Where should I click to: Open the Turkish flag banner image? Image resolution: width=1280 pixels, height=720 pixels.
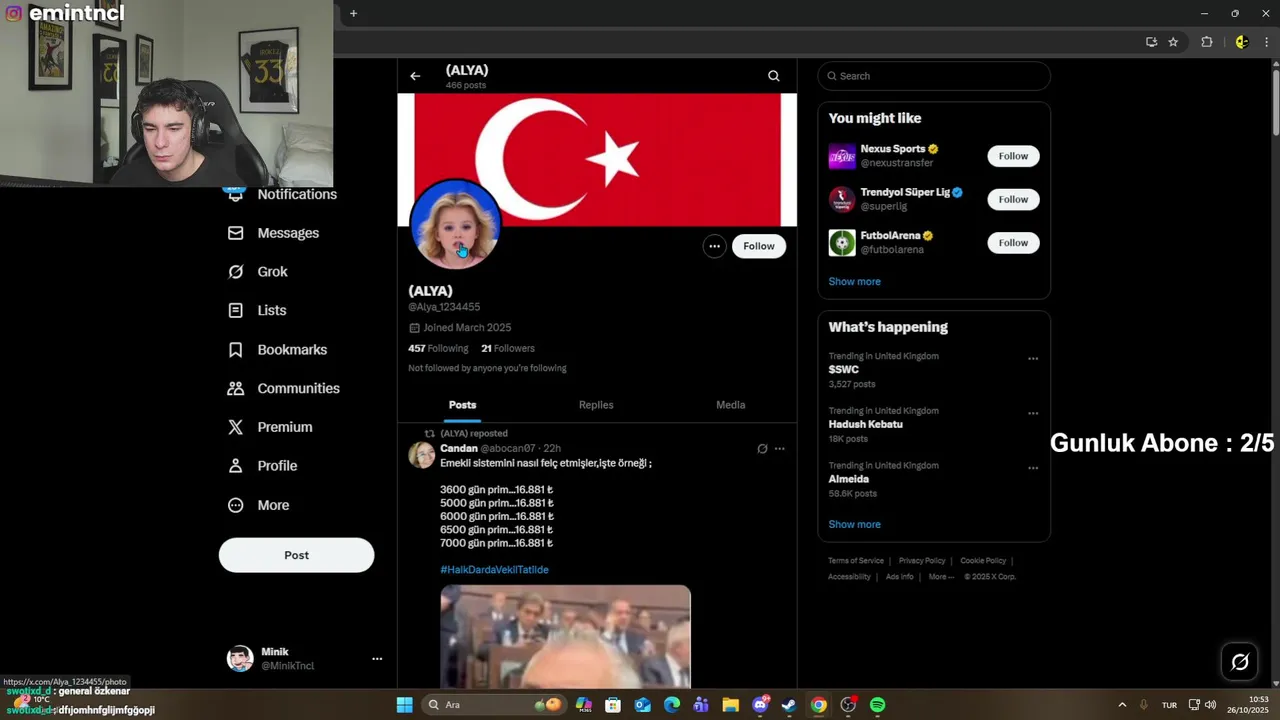(597, 160)
